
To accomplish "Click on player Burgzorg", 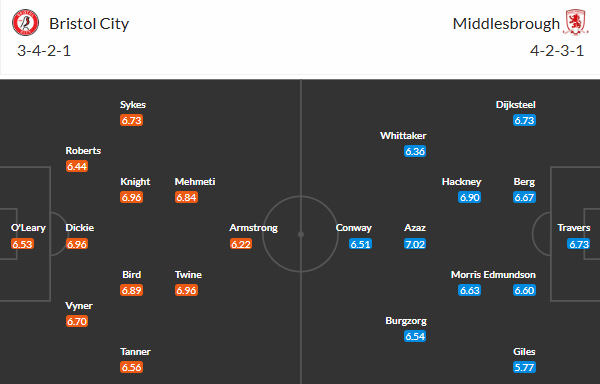I will pos(406,321).
